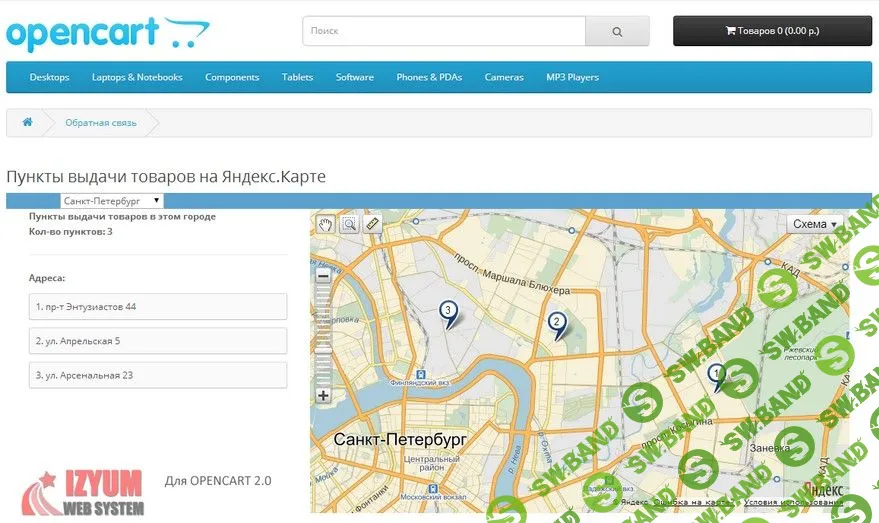Expand the Схема map type dropdown
The height and width of the screenshot is (523, 879).
[815, 224]
